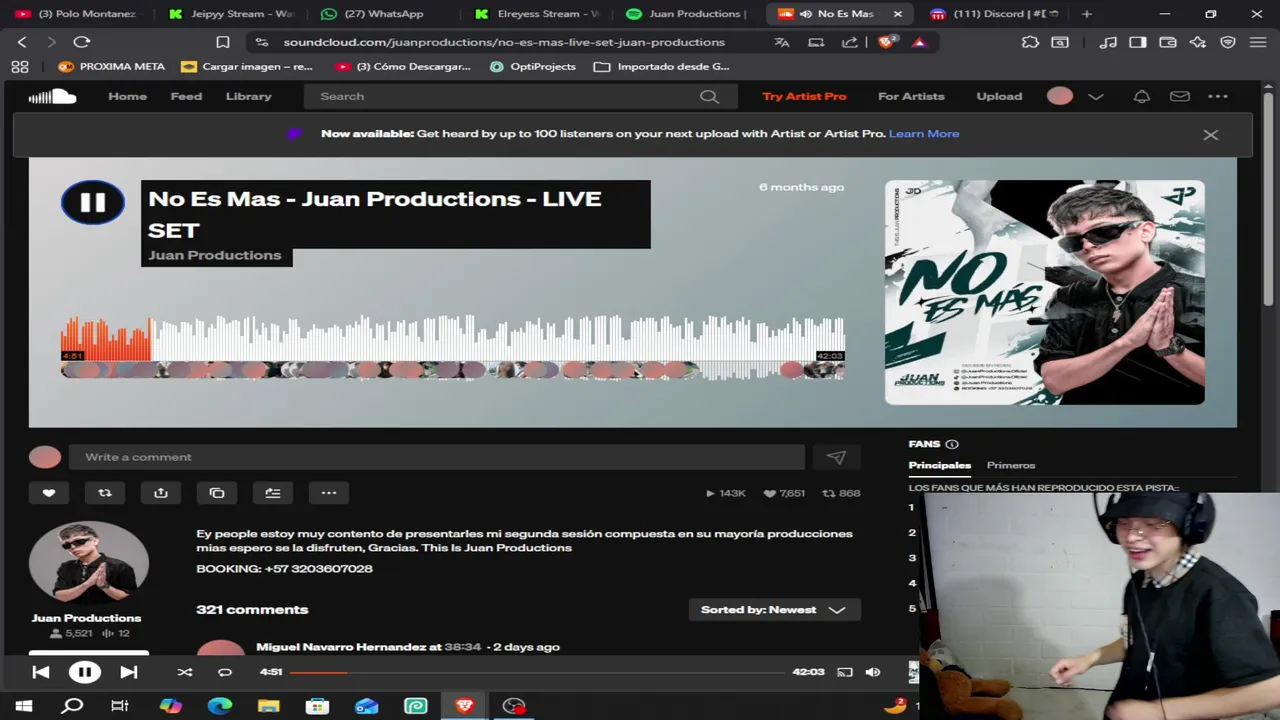The height and width of the screenshot is (720, 1280).
Task: Open Juan Productions artist link under title
Action: coord(215,255)
